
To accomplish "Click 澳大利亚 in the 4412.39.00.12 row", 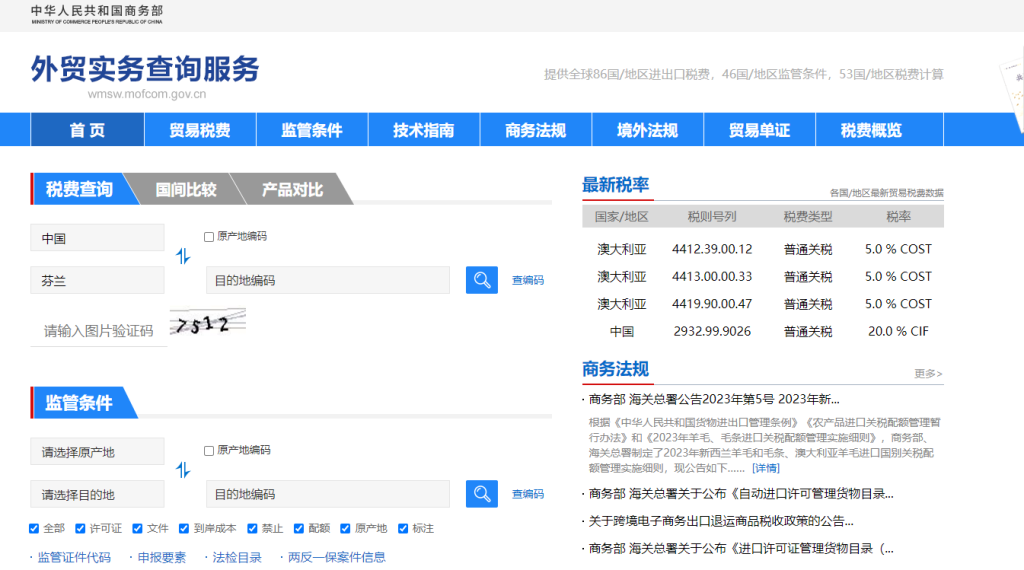I will 622,249.
